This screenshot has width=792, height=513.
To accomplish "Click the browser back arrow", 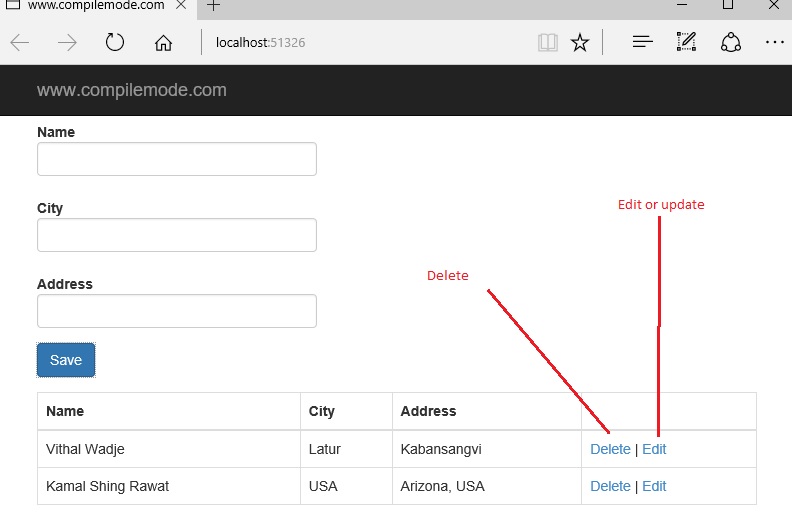I will click(x=20, y=43).
